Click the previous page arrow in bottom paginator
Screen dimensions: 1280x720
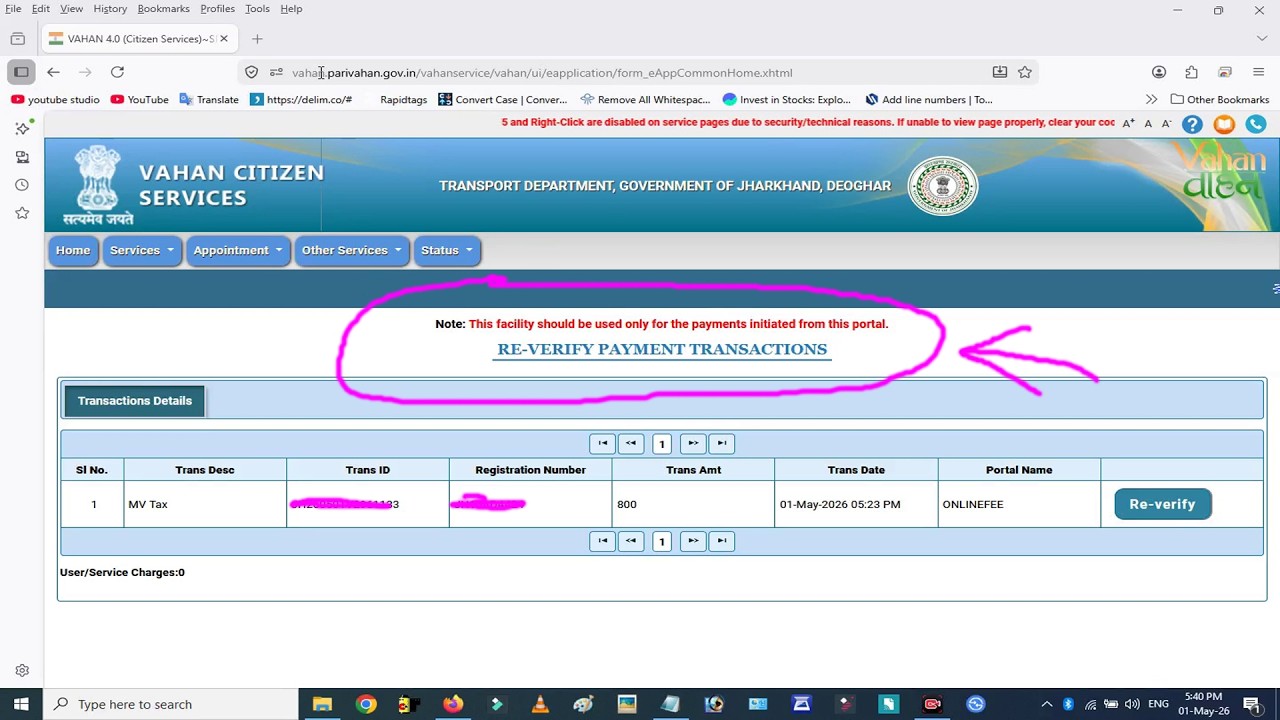pyautogui.click(x=630, y=541)
